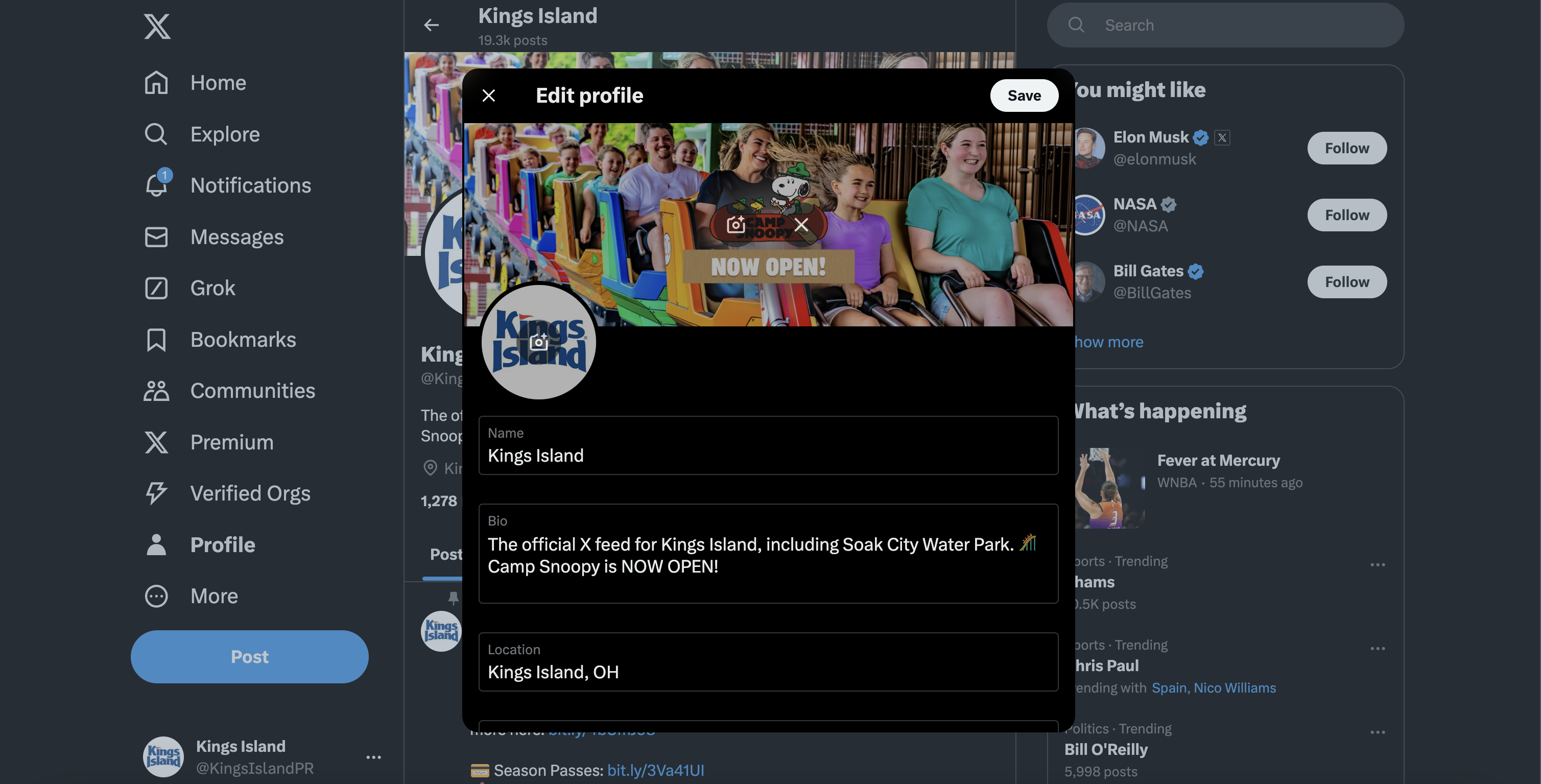
Task: Click Elon Musk's X affiliation badge
Action: (1222, 137)
